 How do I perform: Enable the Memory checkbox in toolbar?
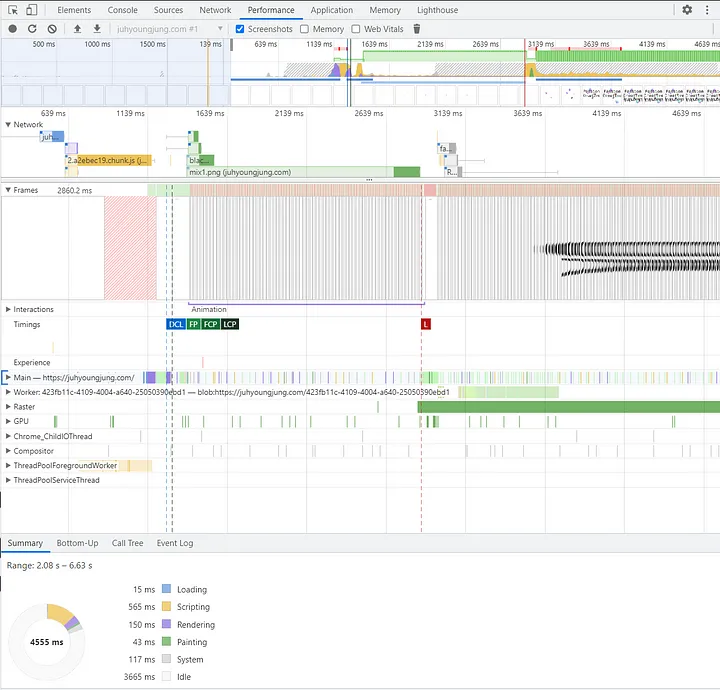click(304, 29)
